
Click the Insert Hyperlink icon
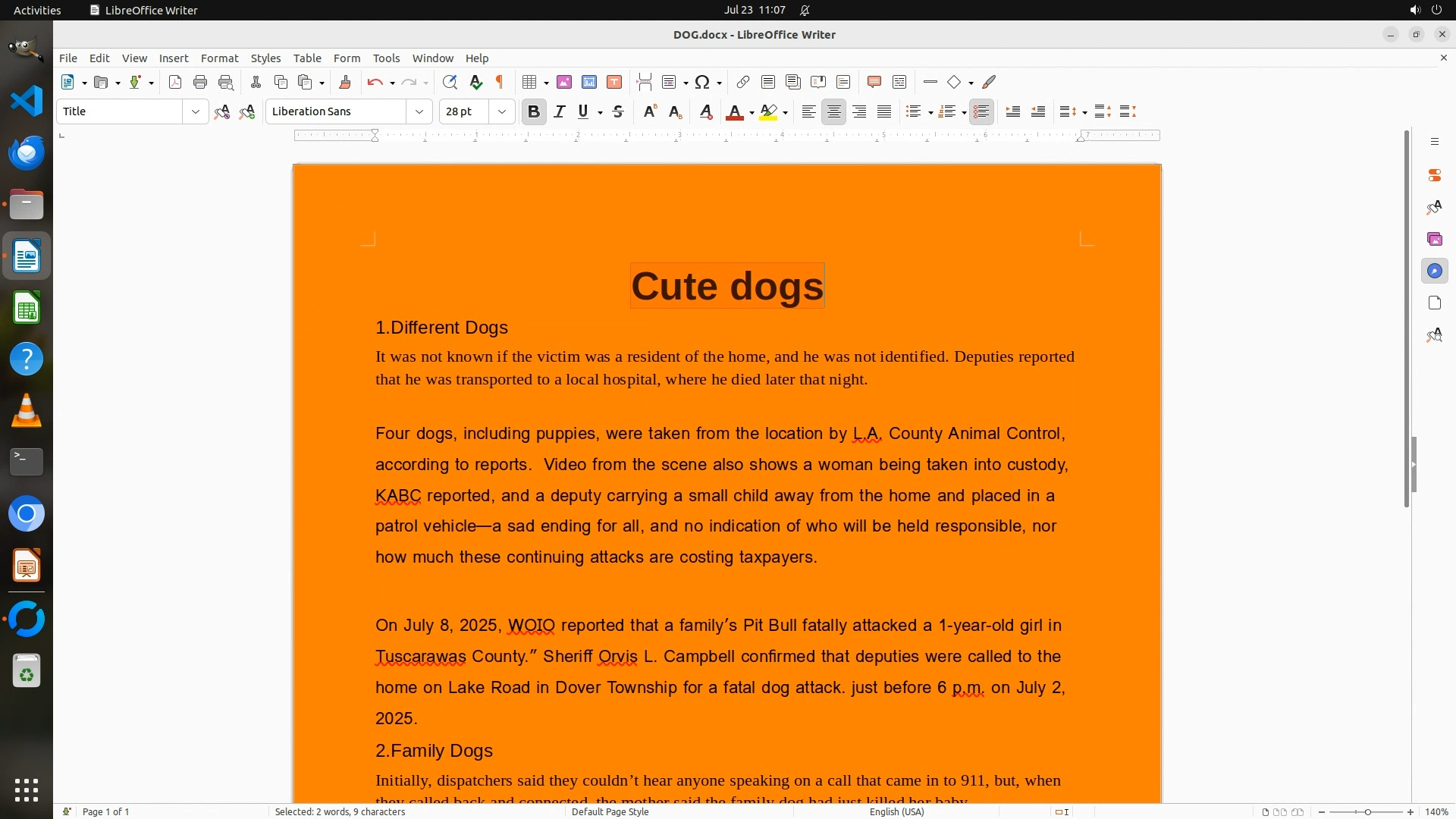pos(743,82)
